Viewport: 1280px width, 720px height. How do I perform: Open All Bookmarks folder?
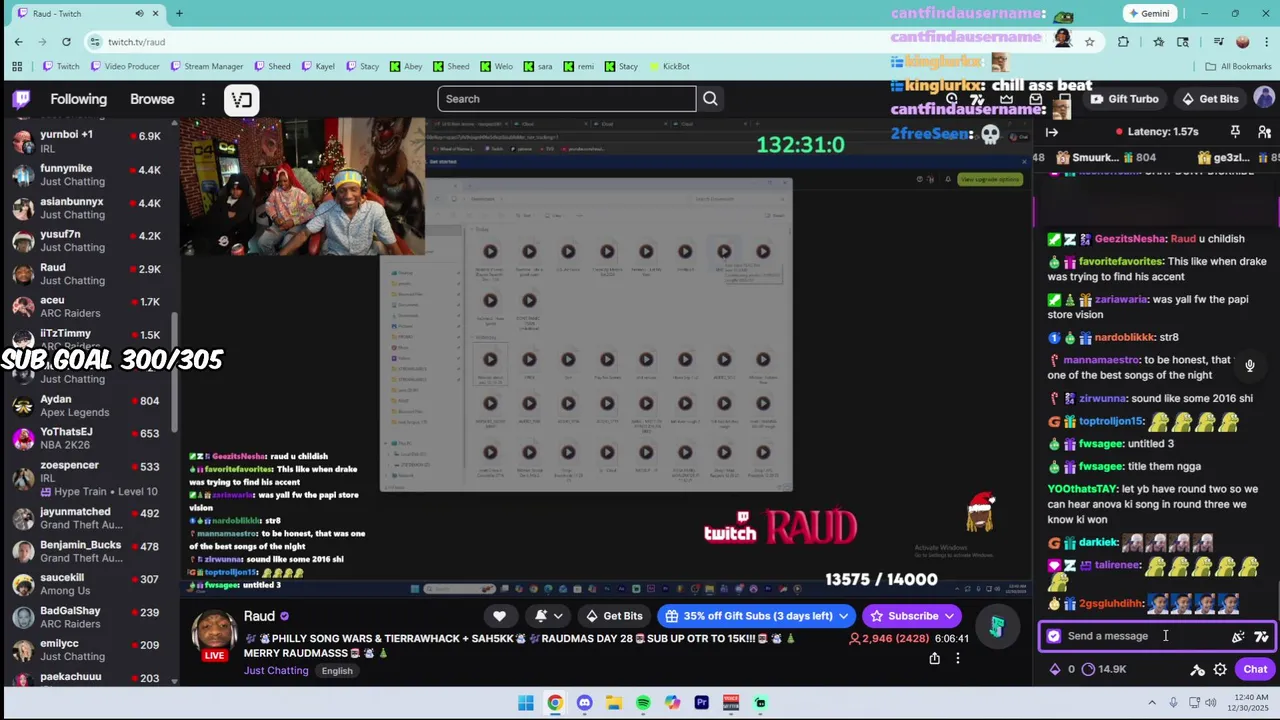(1238, 66)
